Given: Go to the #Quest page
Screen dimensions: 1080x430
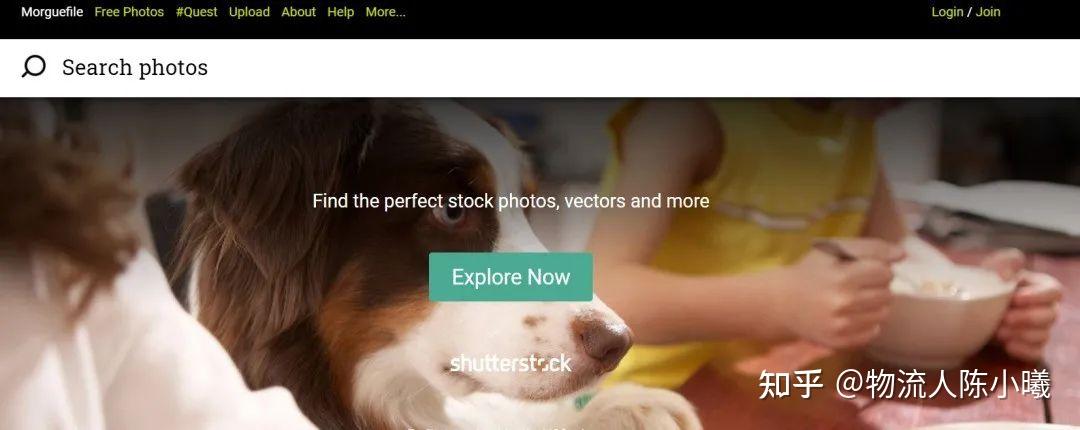Looking at the screenshot, I should (x=196, y=12).
